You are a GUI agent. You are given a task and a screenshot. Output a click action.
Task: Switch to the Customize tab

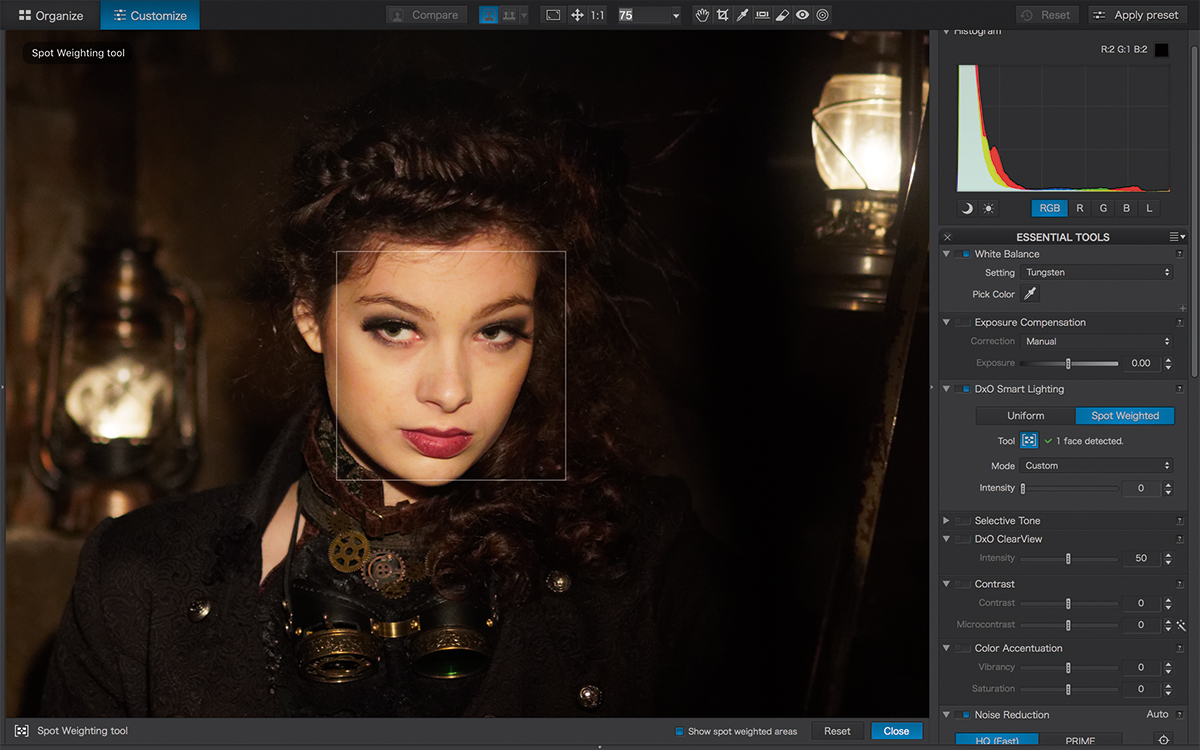[150, 15]
